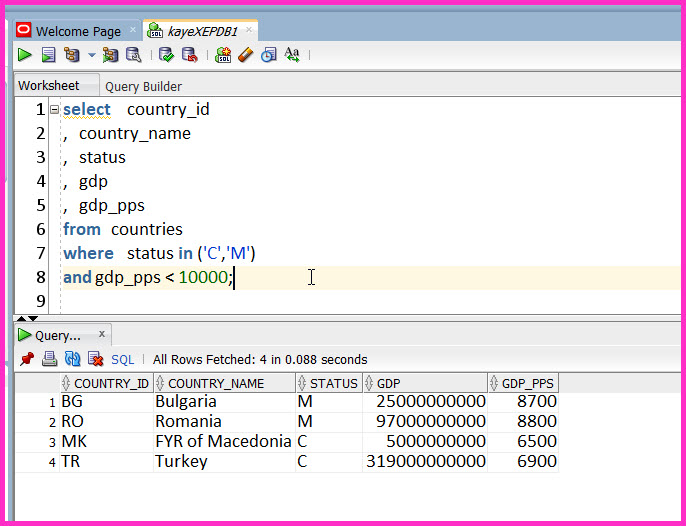Click the print results icon

[49, 359]
